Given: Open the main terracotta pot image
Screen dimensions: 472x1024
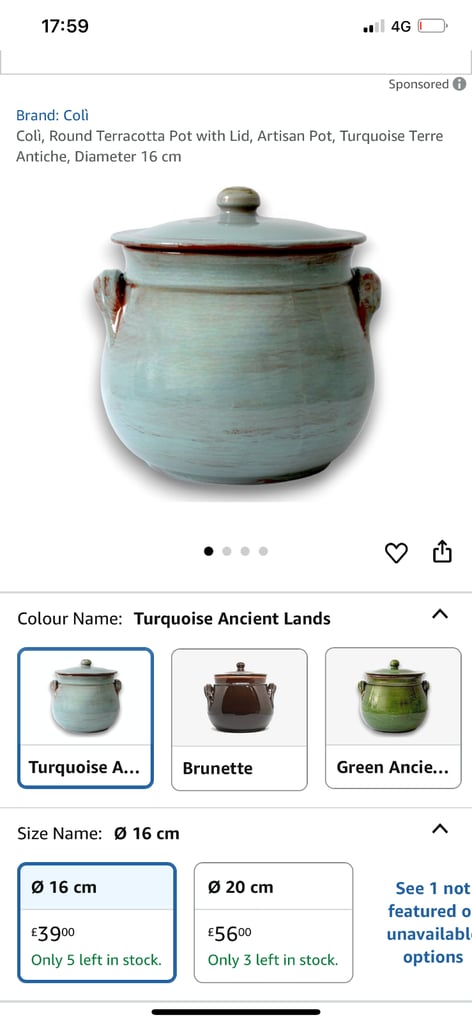Looking at the screenshot, I should tap(236, 336).
